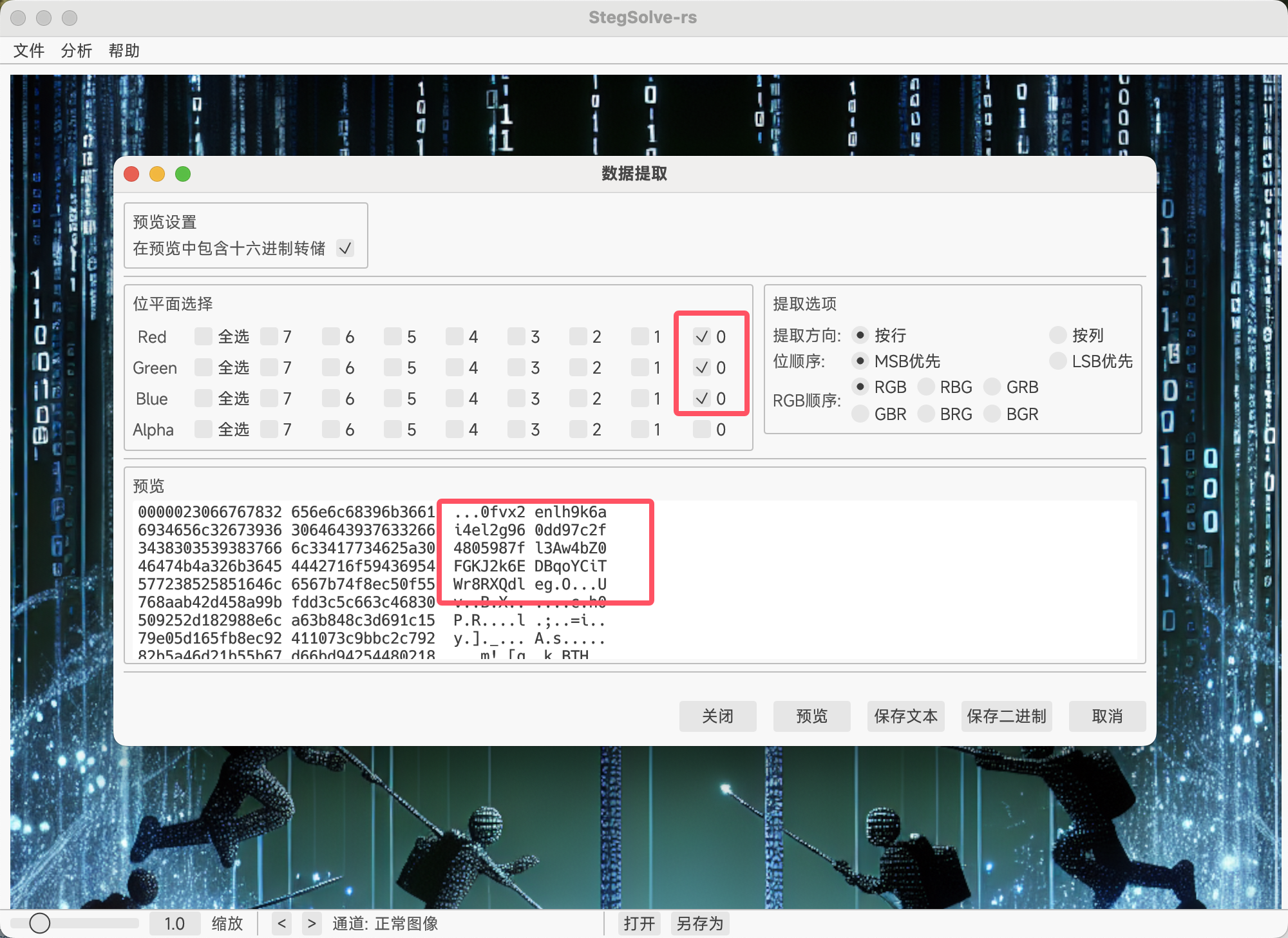Select MSB优先 bit order
Viewport: 1288px width, 938px height.
click(860, 361)
